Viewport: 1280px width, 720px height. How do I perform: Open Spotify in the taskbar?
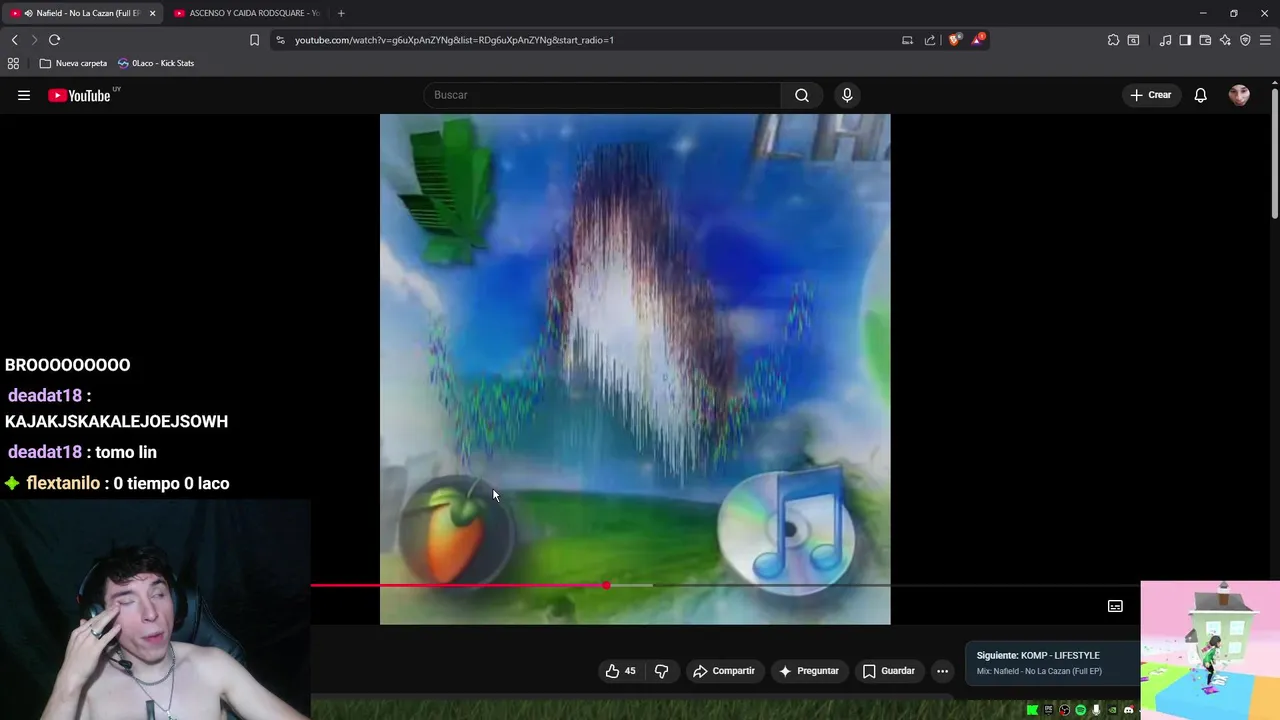pyautogui.click(x=1080, y=710)
